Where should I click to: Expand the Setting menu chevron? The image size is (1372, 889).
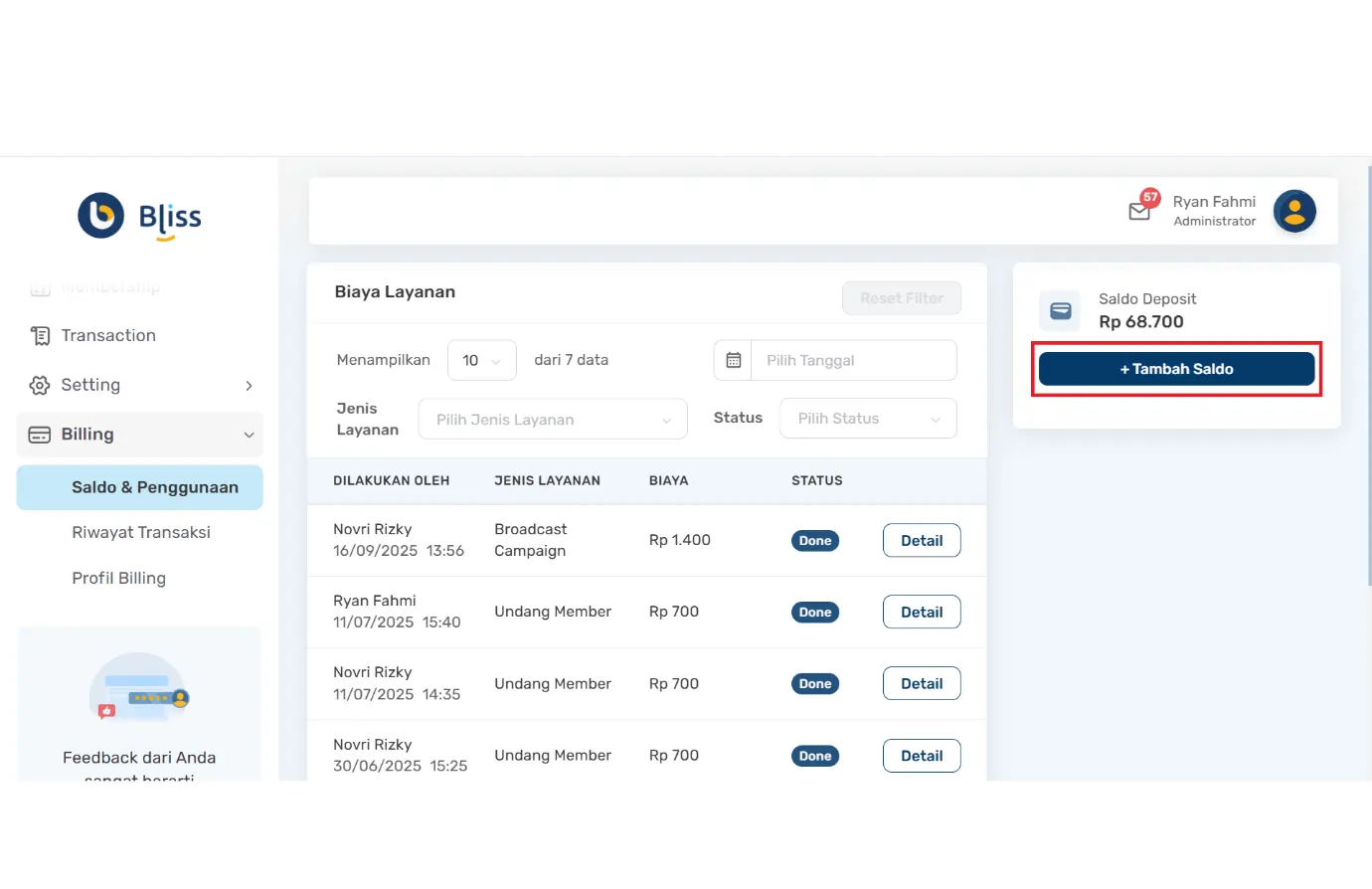click(249, 386)
